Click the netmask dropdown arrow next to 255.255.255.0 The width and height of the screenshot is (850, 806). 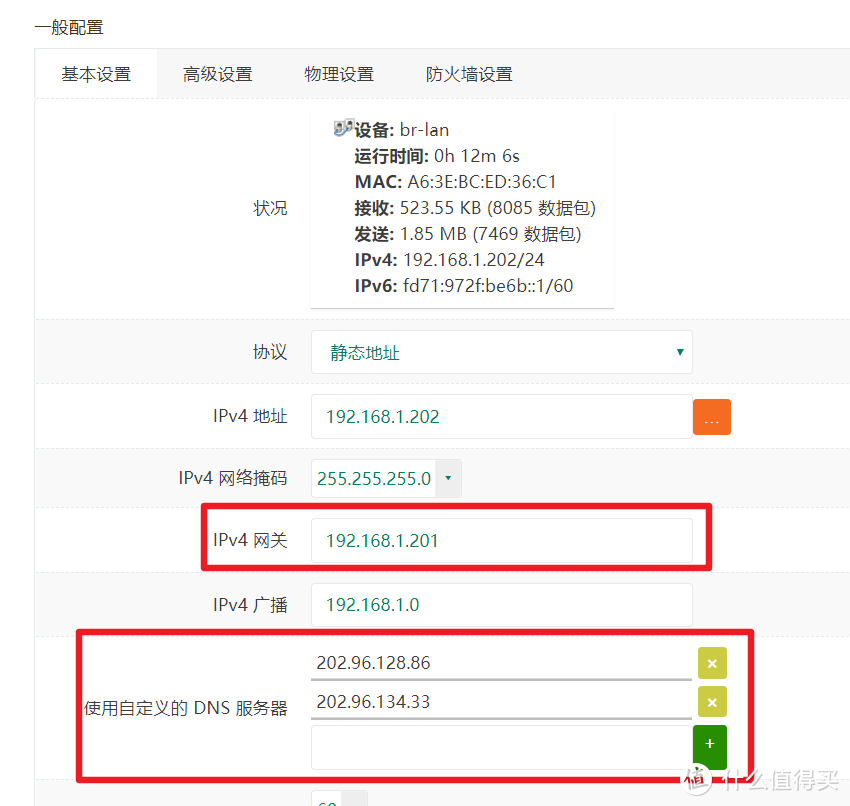[447, 478]
